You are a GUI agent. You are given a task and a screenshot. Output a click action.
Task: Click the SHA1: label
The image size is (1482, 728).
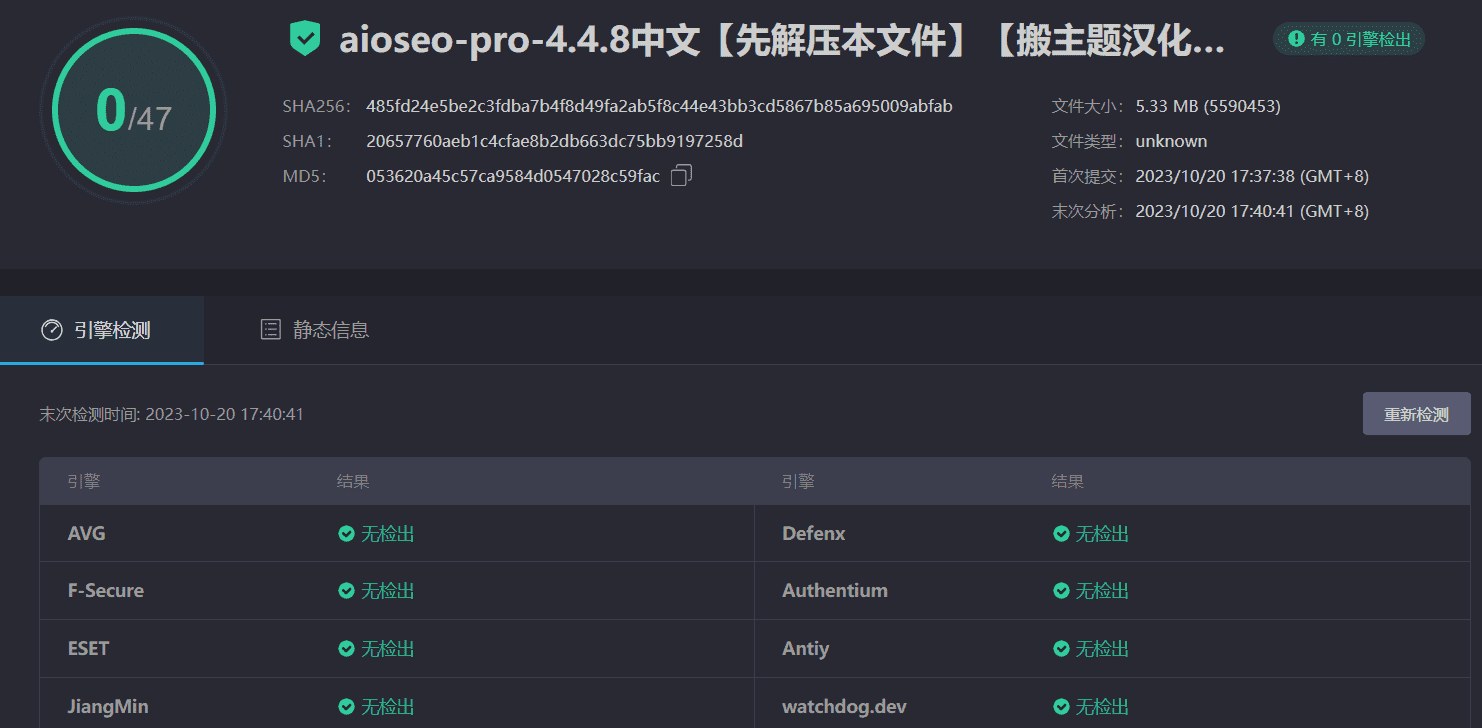[x=308, y=141]
